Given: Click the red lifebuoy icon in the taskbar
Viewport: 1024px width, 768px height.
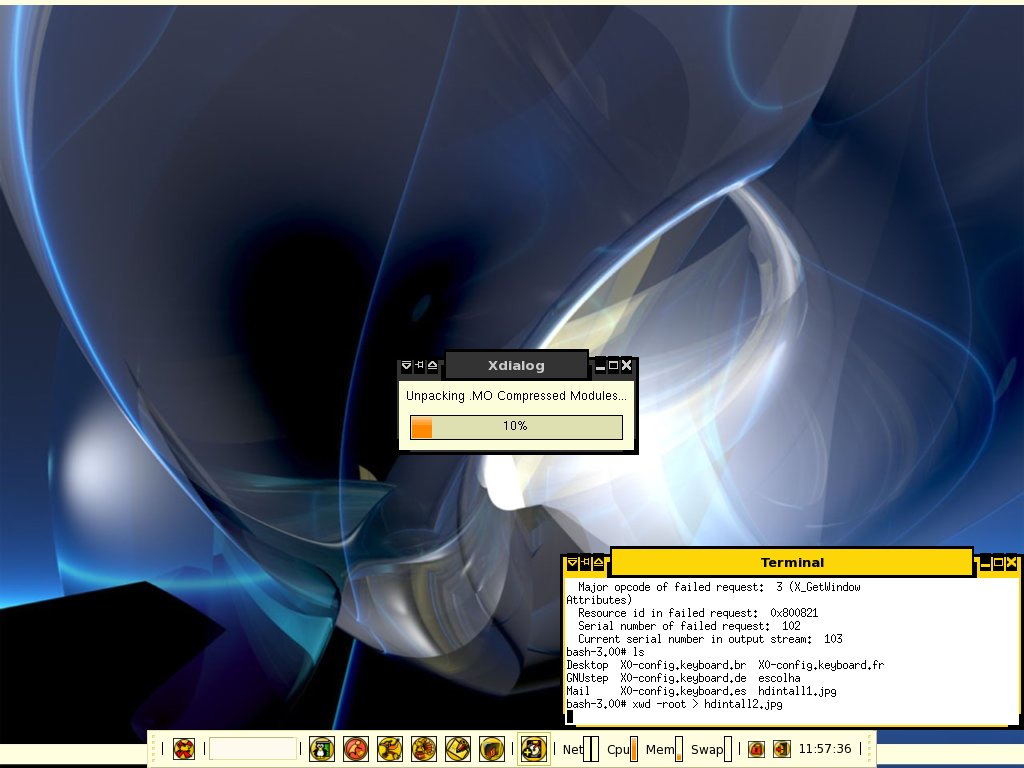Looking at the screenshot, I should tap(184, 748).
